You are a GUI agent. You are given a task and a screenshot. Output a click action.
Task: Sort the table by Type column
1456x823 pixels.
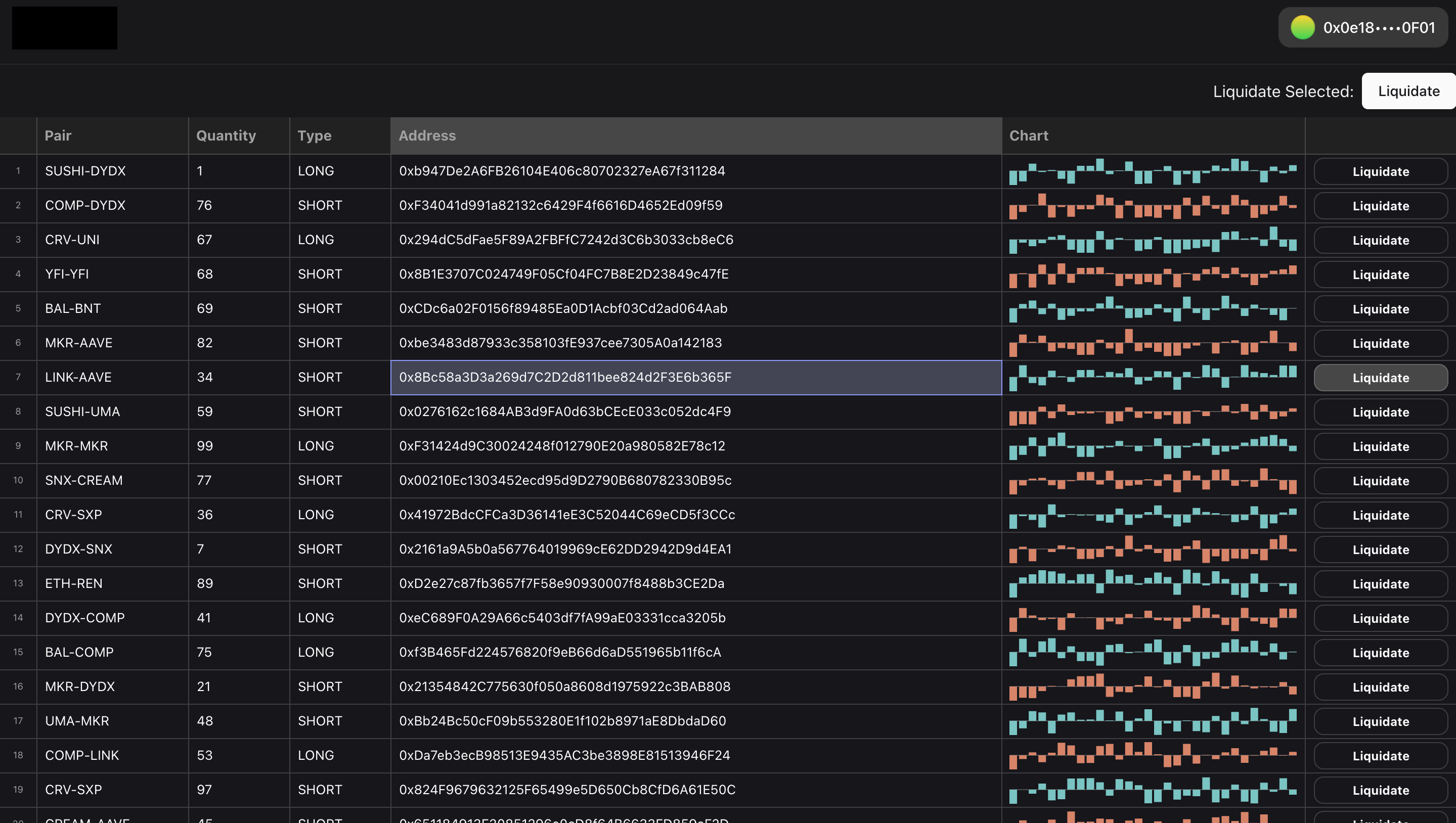tap(315, 135)
